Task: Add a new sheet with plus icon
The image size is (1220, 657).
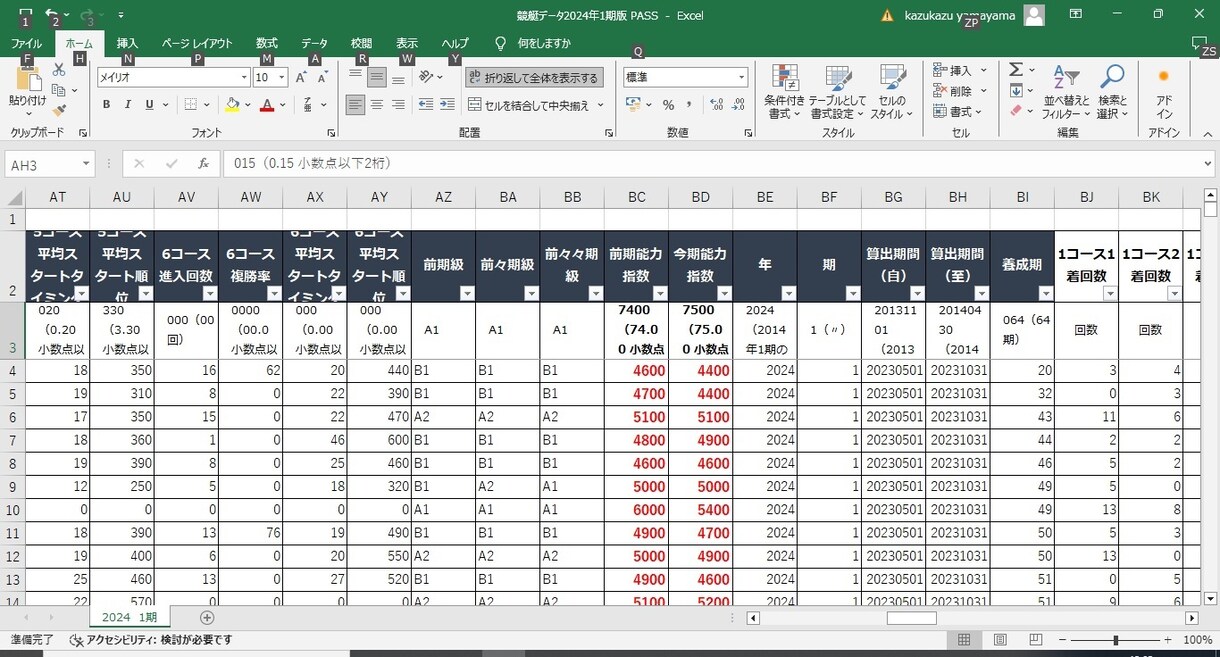Action: (207, 618)
